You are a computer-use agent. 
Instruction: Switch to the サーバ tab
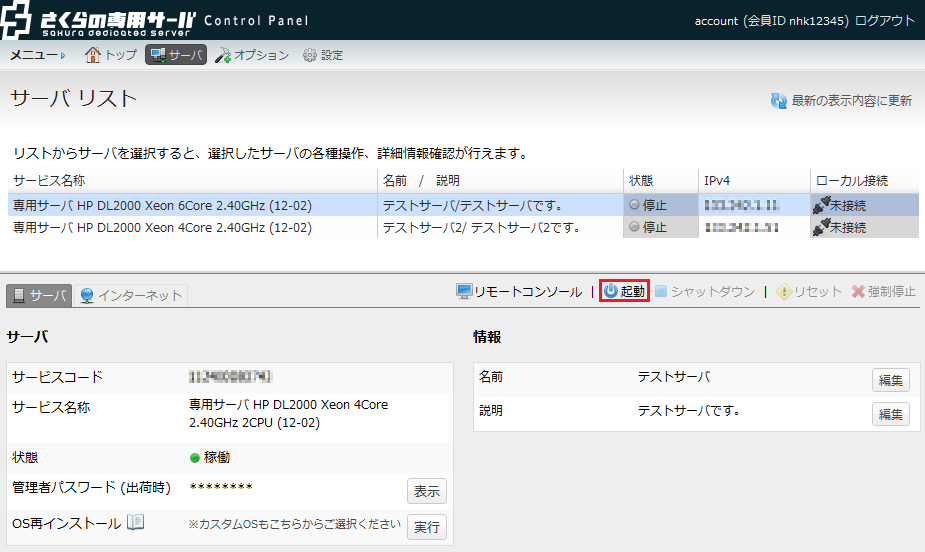(x=40, y=295)
